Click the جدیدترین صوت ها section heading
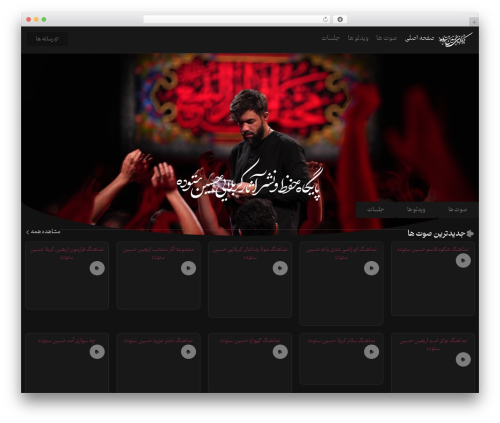Image resolution: width=500 pixels, height=423 pixels. point(436,234)
